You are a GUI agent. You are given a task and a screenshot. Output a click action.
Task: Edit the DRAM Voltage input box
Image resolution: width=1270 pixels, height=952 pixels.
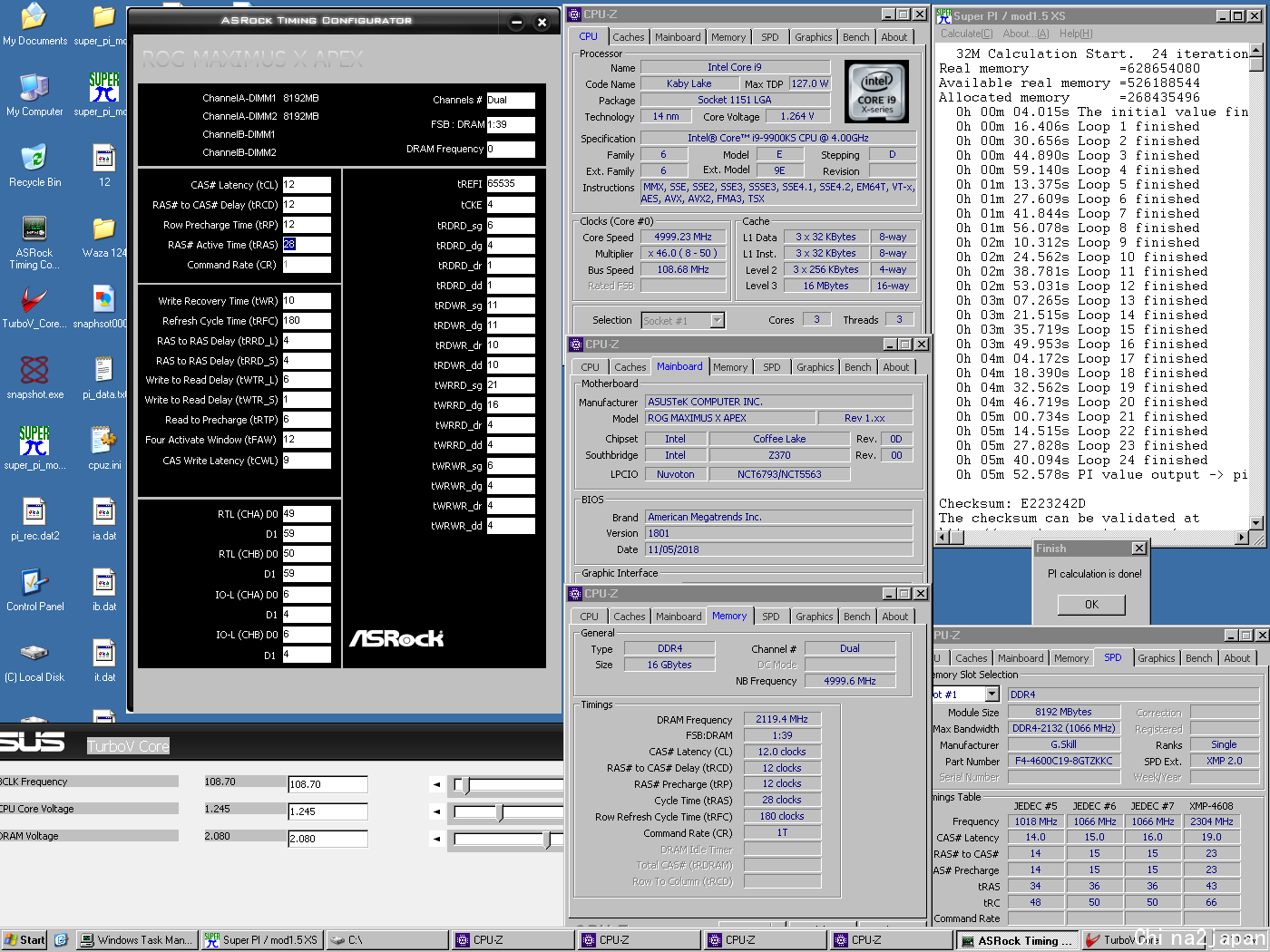(327, 839)
